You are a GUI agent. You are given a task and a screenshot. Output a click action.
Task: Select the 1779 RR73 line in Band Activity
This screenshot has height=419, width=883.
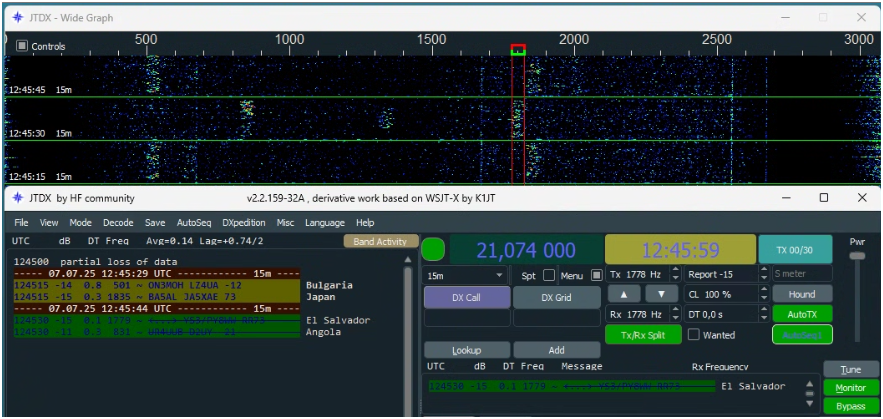click(157, 320)
